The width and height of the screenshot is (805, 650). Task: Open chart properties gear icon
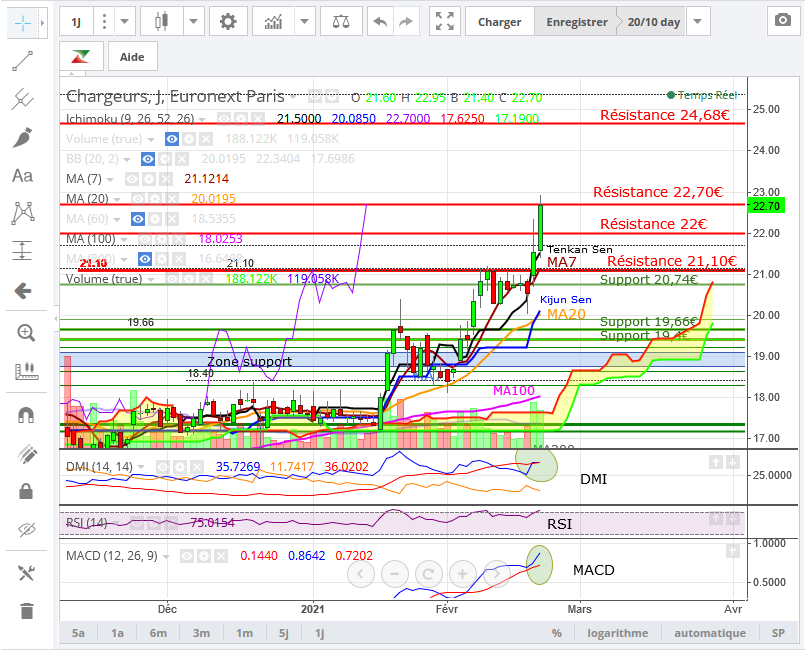coord(228,22)
